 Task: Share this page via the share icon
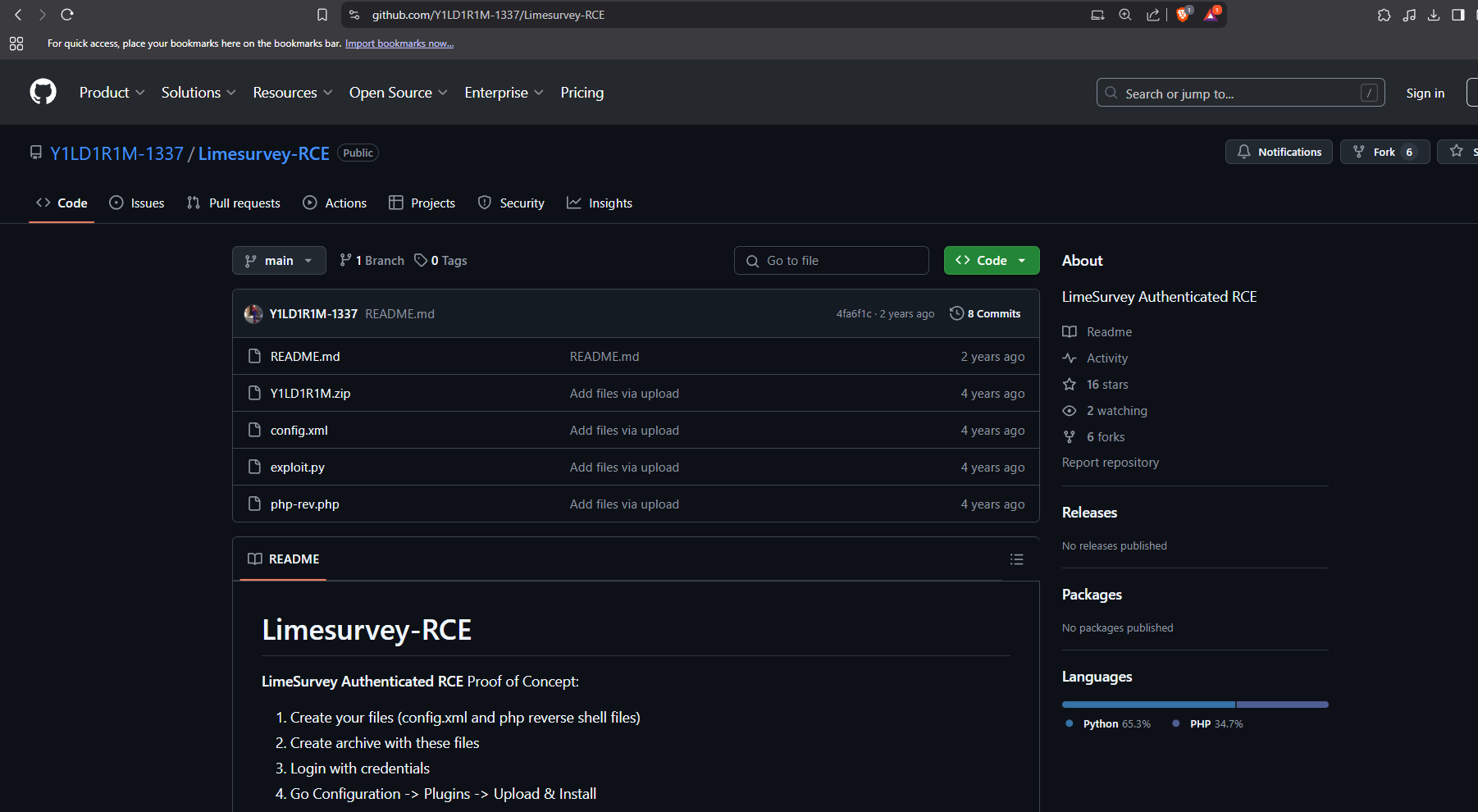[x=1153, y=15]
